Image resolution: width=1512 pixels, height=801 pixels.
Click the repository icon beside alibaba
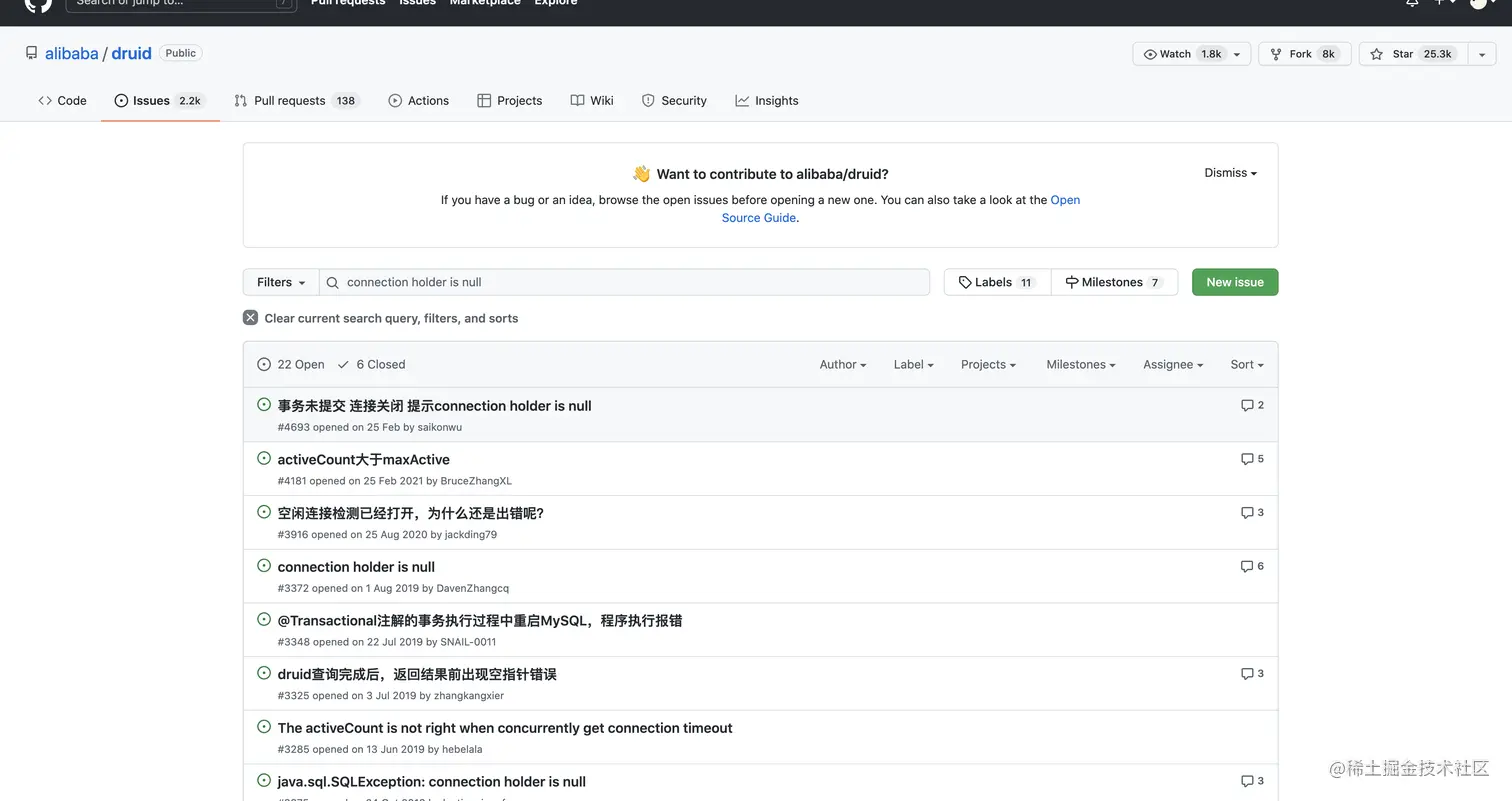32,53
